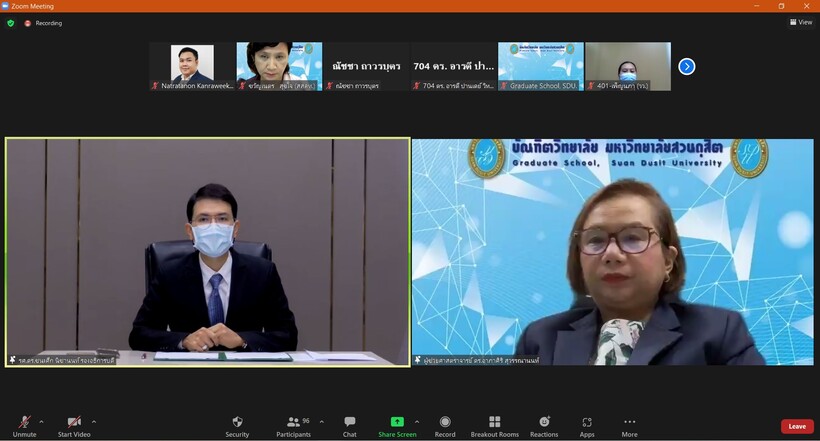This screenshot has width=820, height=441.
Task: Open Breakout Rooms
Action: tap(494, 426)
